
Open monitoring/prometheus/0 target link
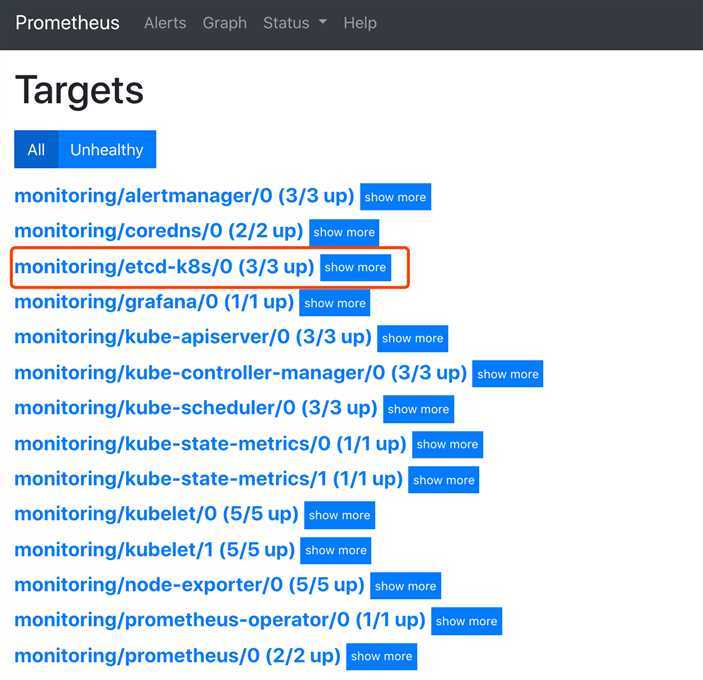(178, 656)
